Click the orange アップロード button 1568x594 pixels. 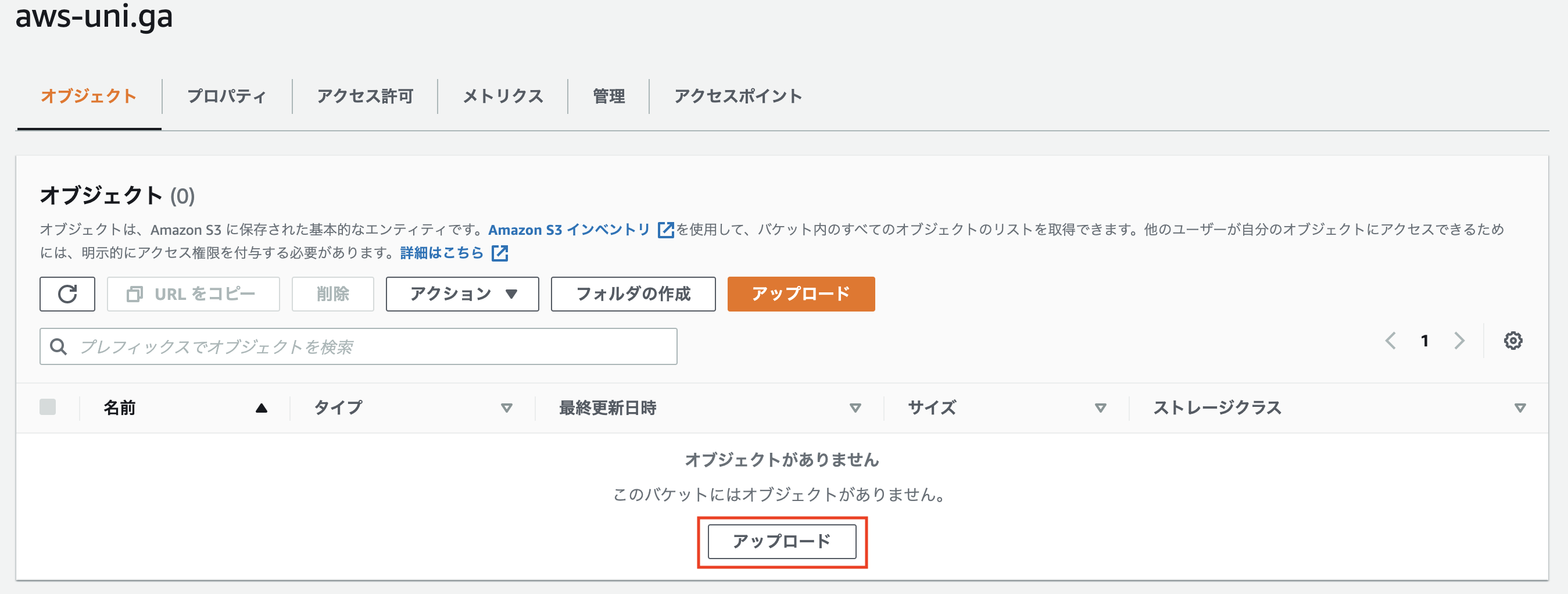(800, 294)
